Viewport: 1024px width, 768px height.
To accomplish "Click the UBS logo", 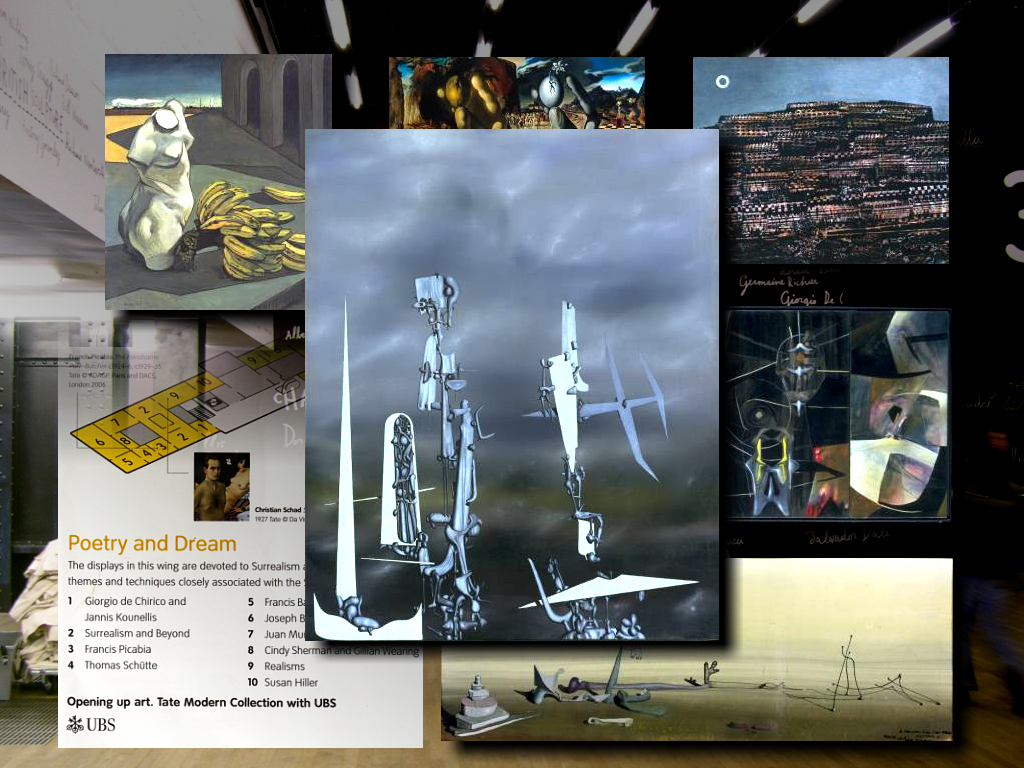I will [x=91, y=724].
